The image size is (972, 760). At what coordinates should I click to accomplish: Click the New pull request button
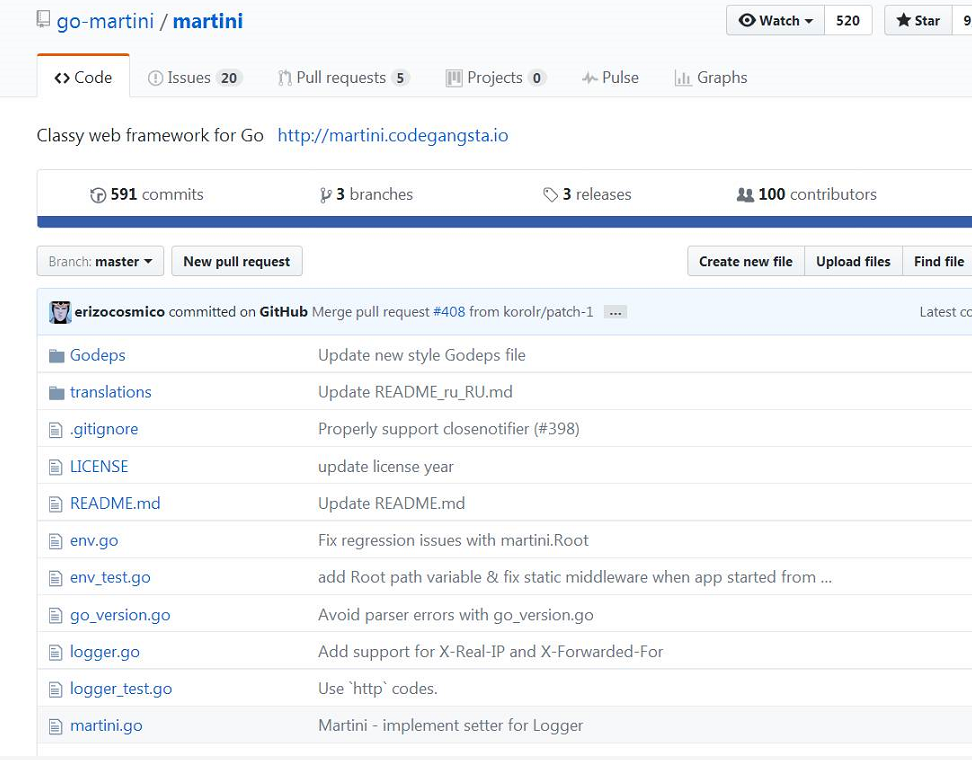tap(237, 261)
